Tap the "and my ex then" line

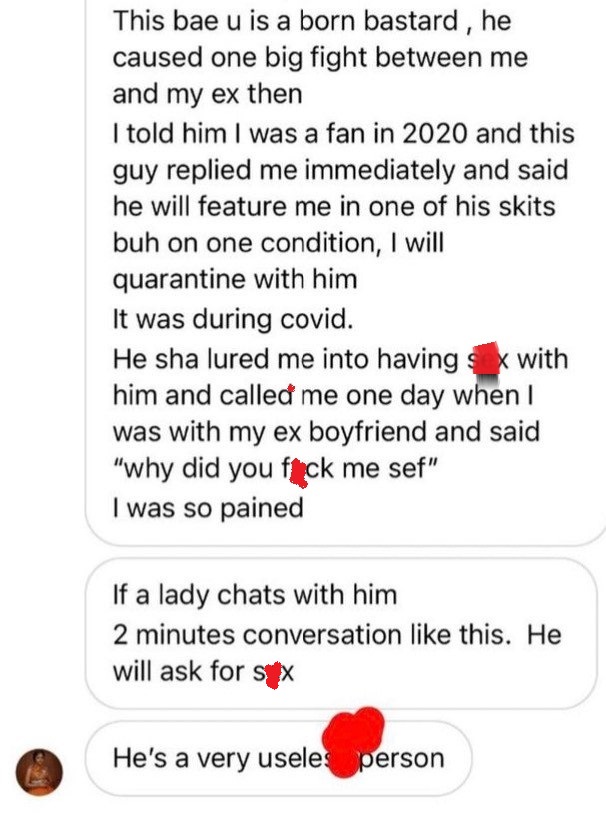[207, 94]
